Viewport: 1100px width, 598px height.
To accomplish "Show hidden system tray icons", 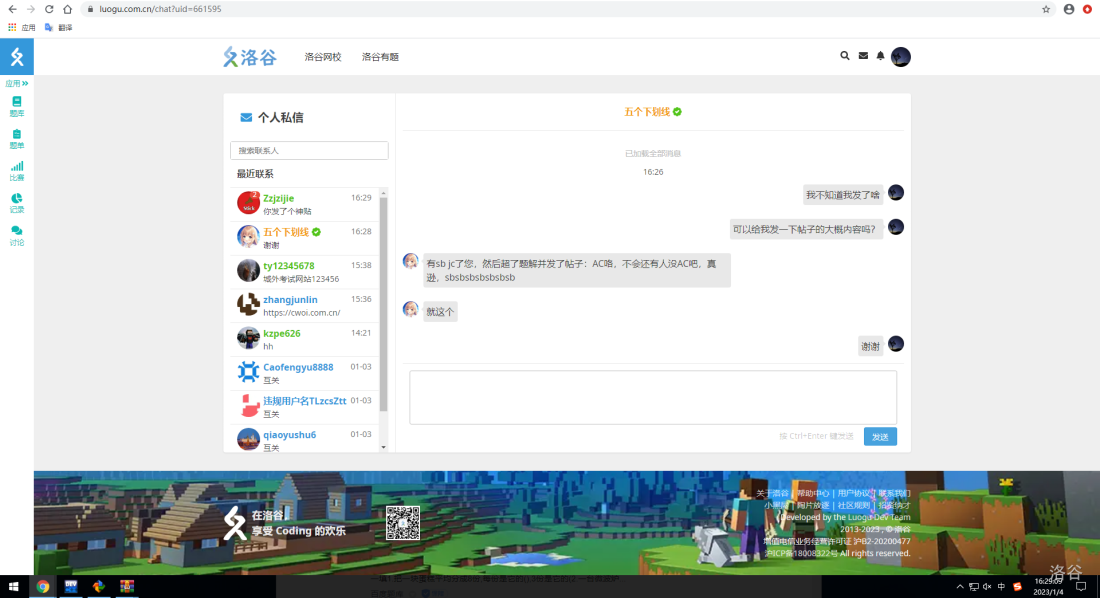I will coord(960,586).
